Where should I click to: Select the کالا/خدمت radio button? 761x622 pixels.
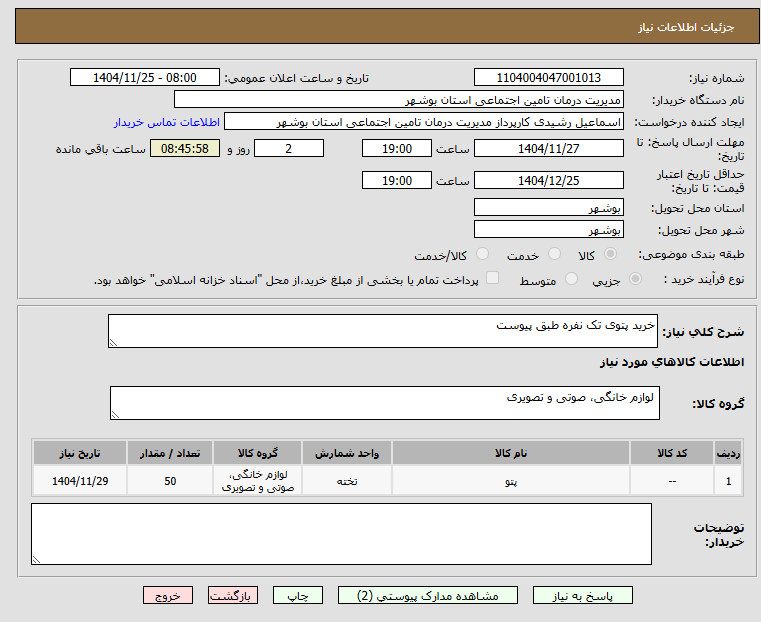482,254
